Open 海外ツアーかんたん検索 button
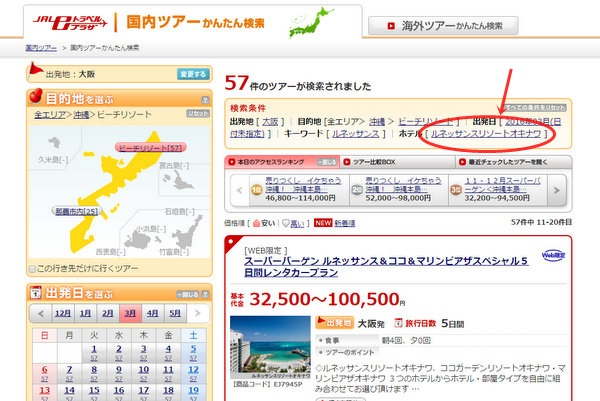600x401 pixels. tap(443, 26)
